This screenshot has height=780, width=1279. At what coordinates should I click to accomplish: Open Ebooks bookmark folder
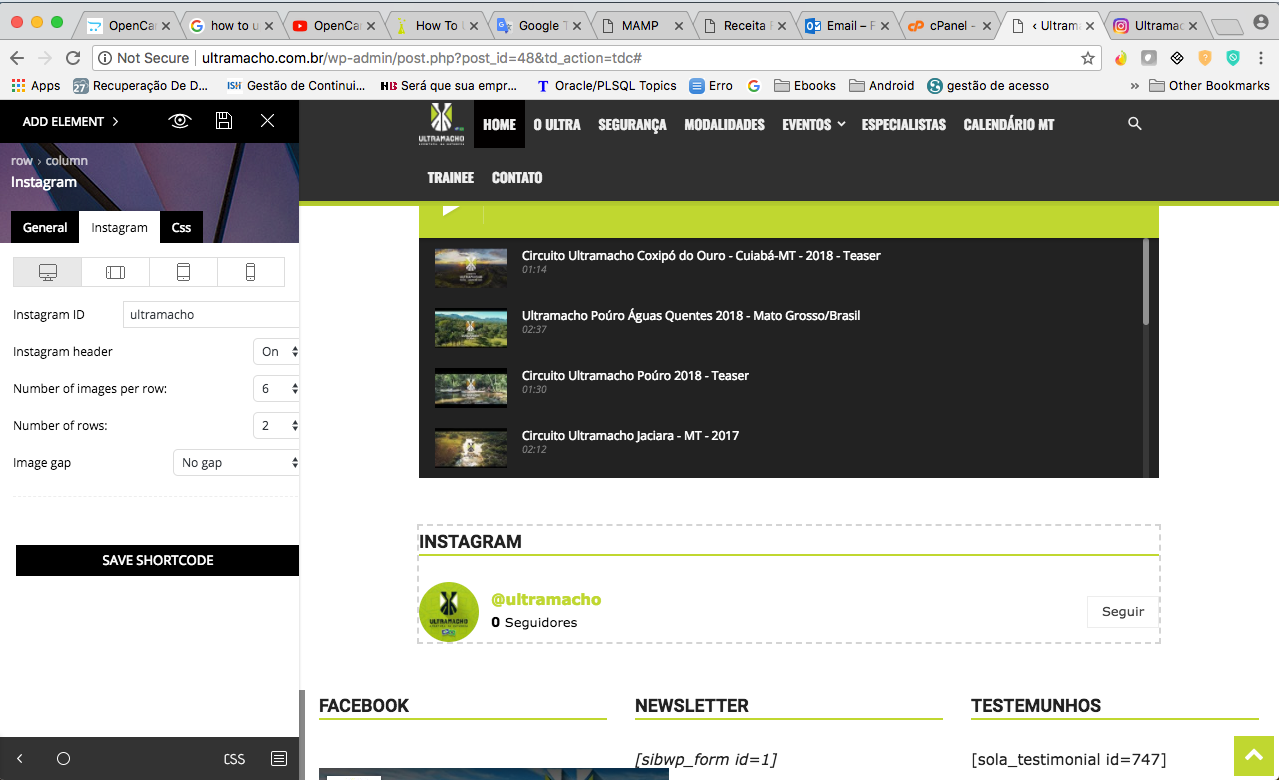[x=805, y=86]
